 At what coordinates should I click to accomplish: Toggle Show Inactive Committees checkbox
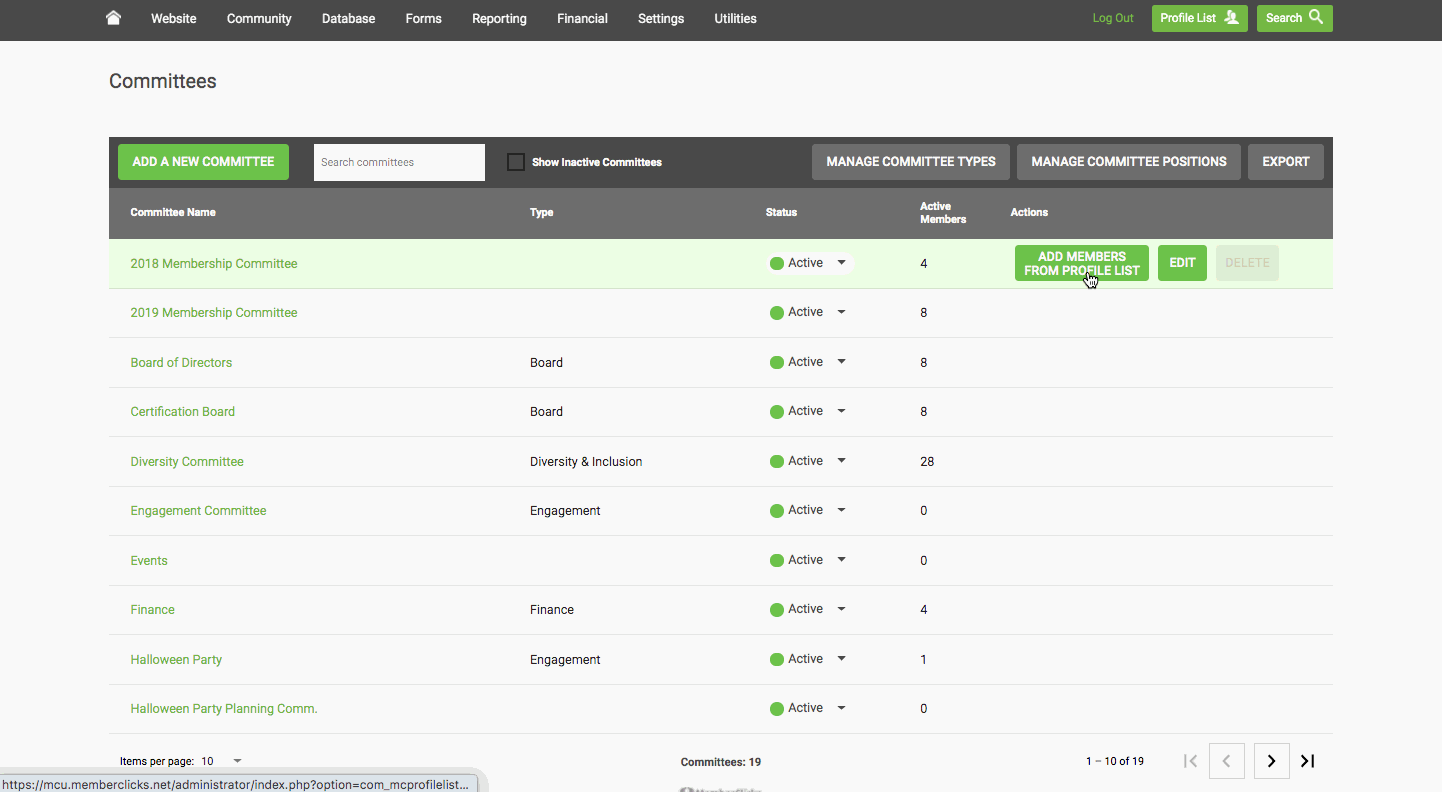click(x=516, y=162)
